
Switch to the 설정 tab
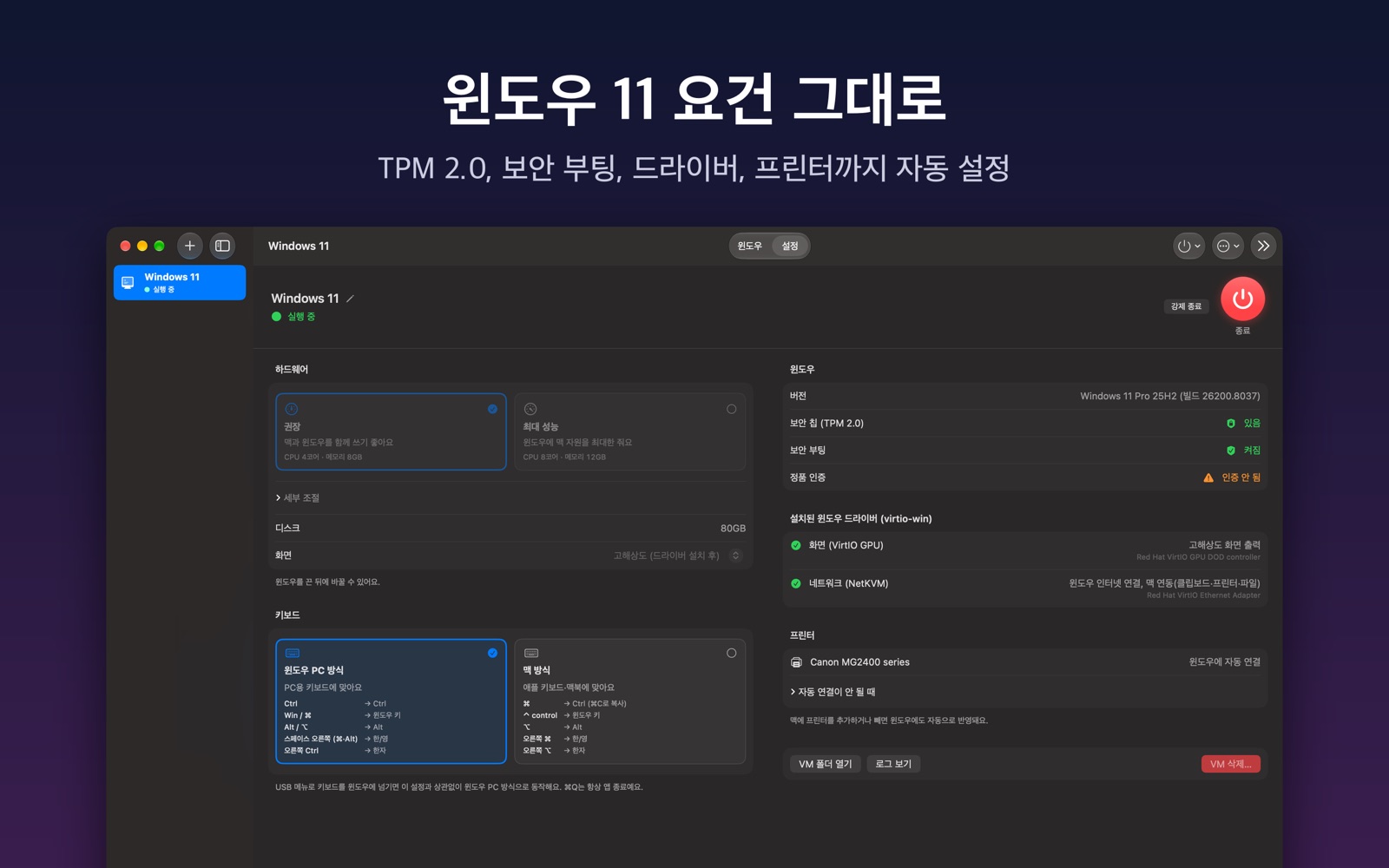coord(790,246)
